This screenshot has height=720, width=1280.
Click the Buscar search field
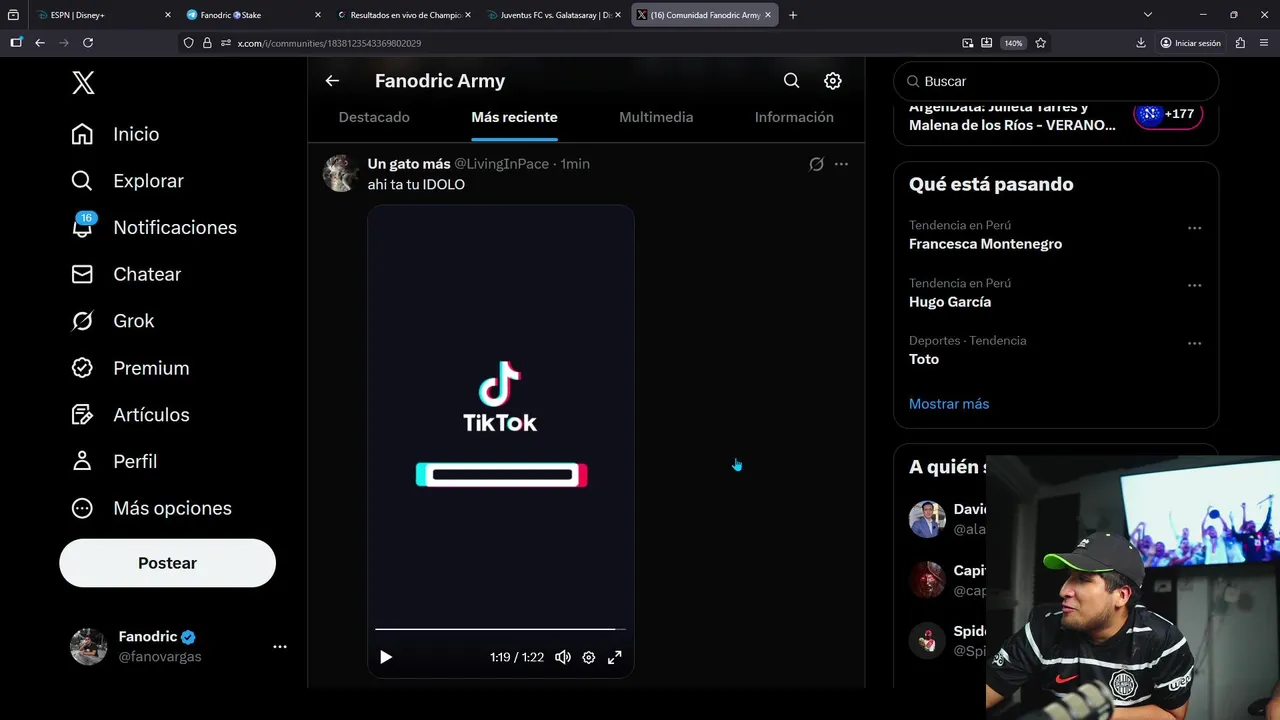click(1056, 81)
